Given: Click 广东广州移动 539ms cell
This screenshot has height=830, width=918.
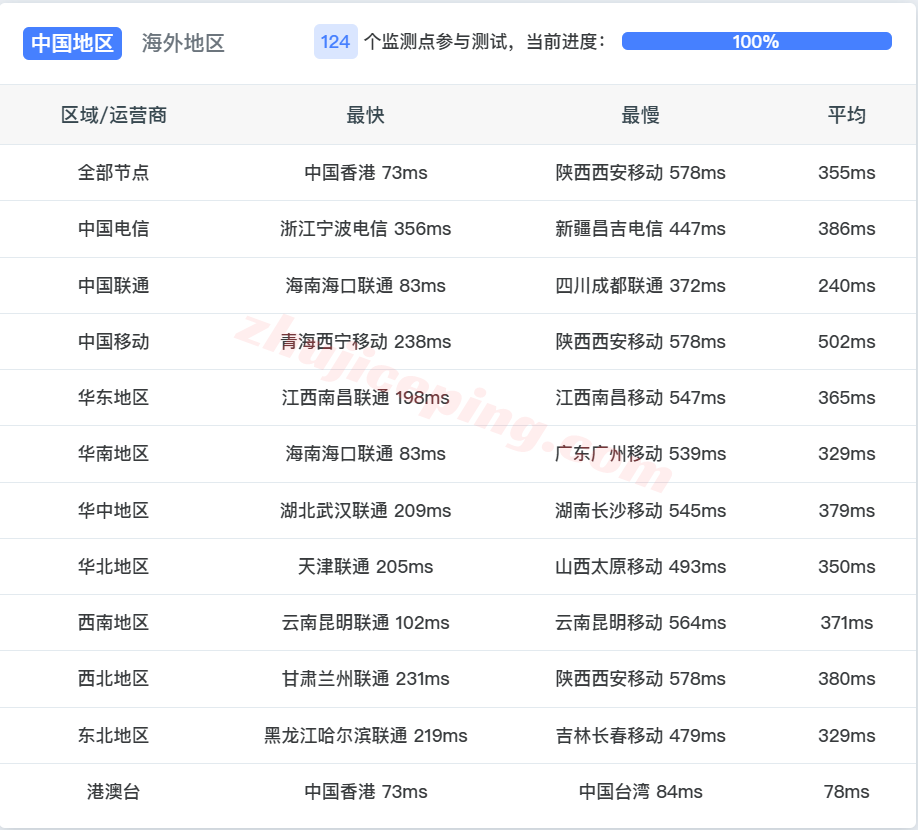Looking at the screenshot, I should click(640, 454).
